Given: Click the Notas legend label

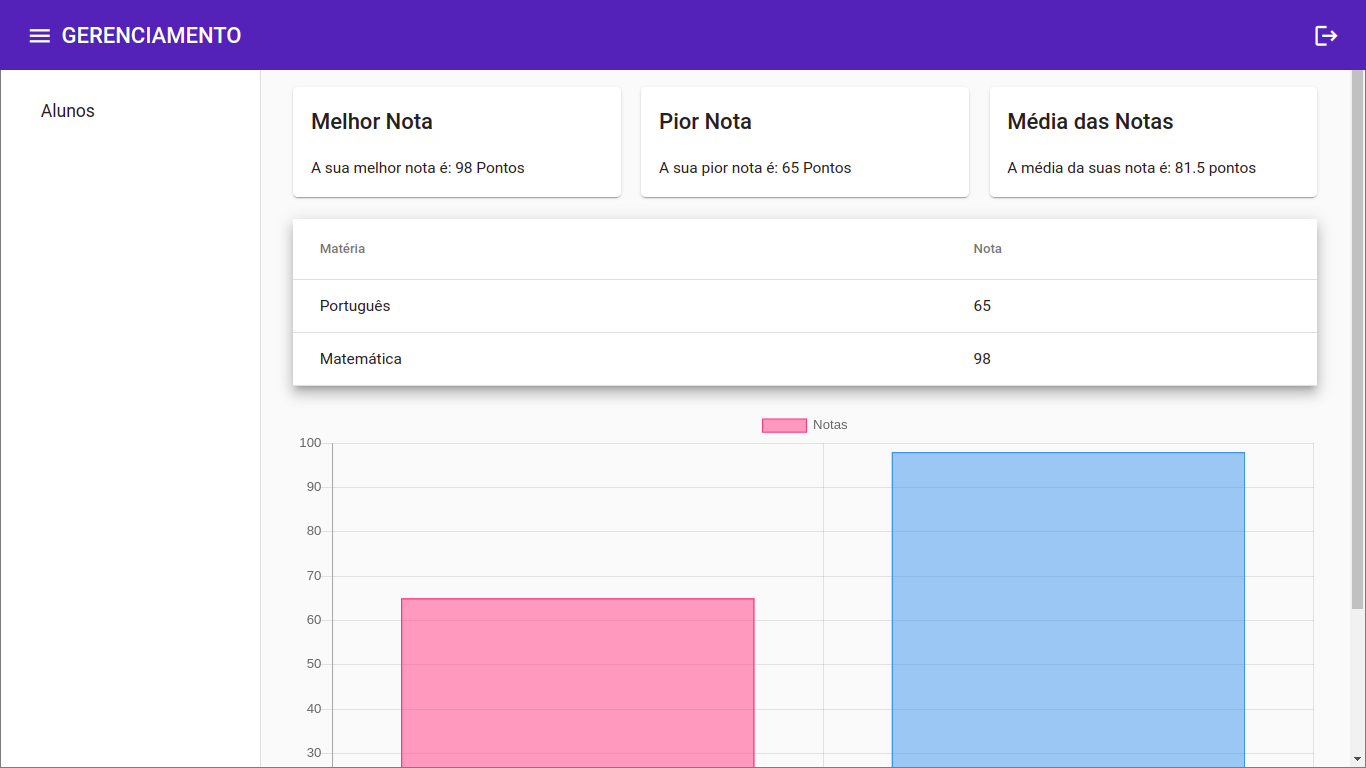Looking at the screenshot, I should (x=830, y=425).
